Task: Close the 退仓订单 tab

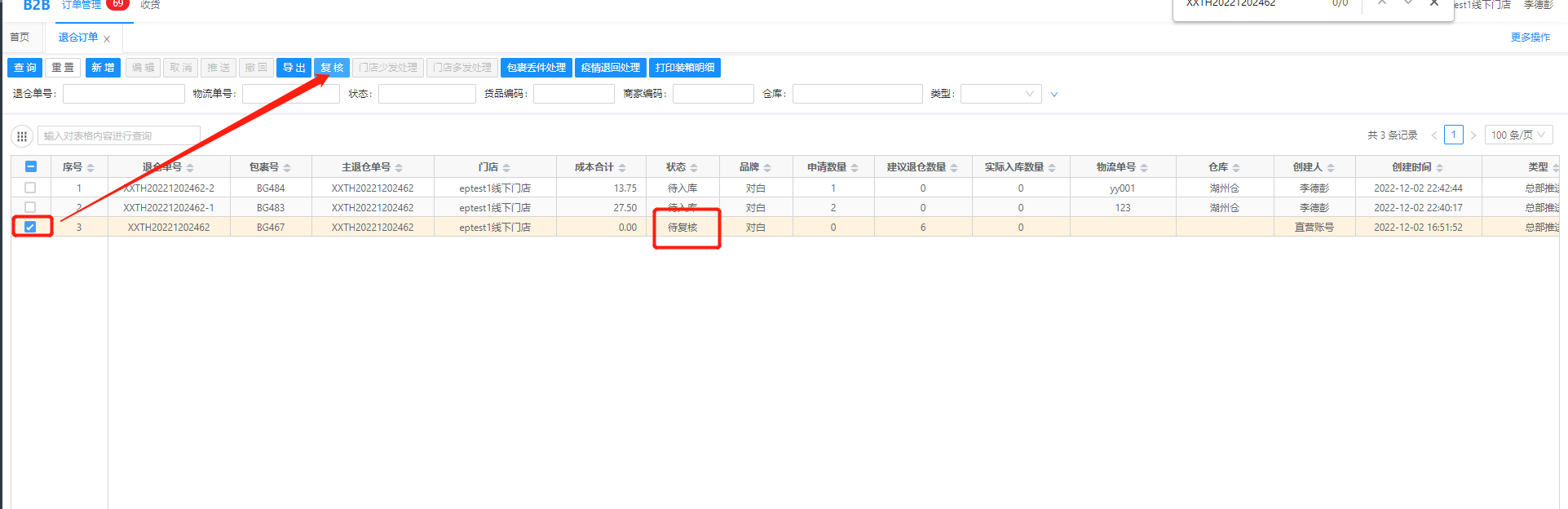Action: click(107, 39)
